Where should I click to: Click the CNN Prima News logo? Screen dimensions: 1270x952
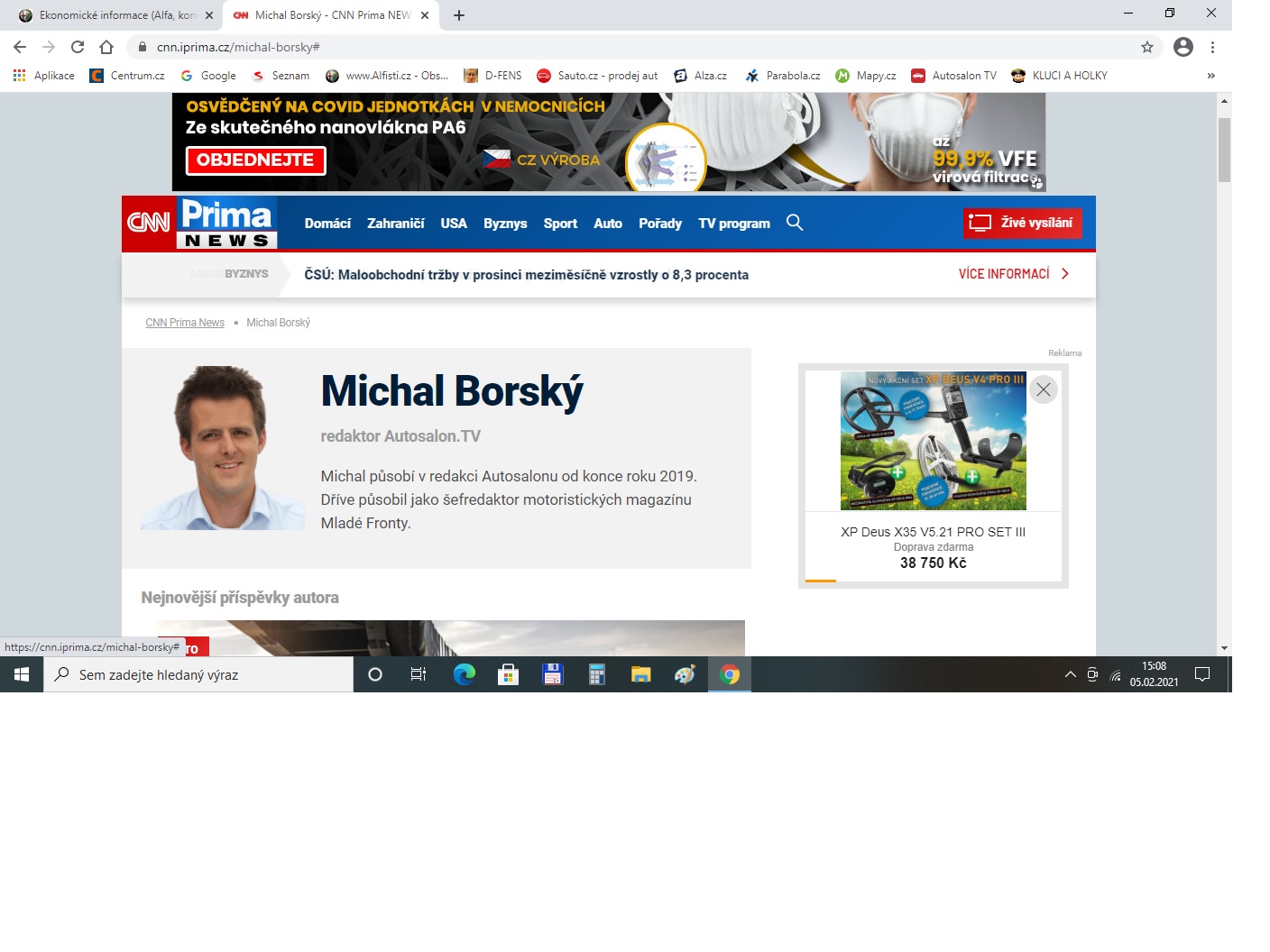click(200, 223)
